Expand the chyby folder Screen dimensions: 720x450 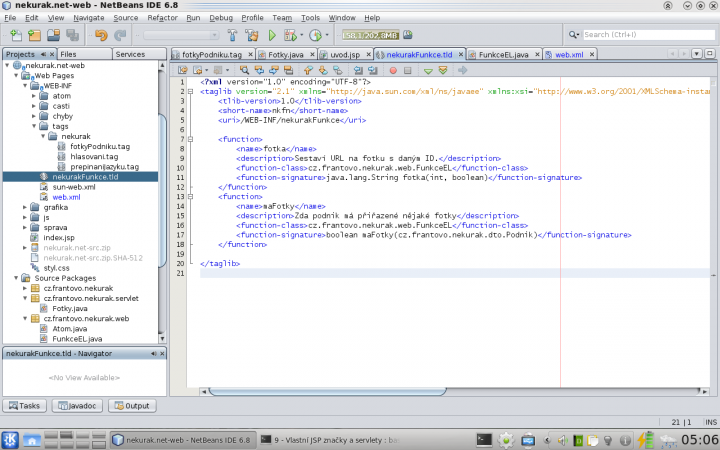coord(34,116)
